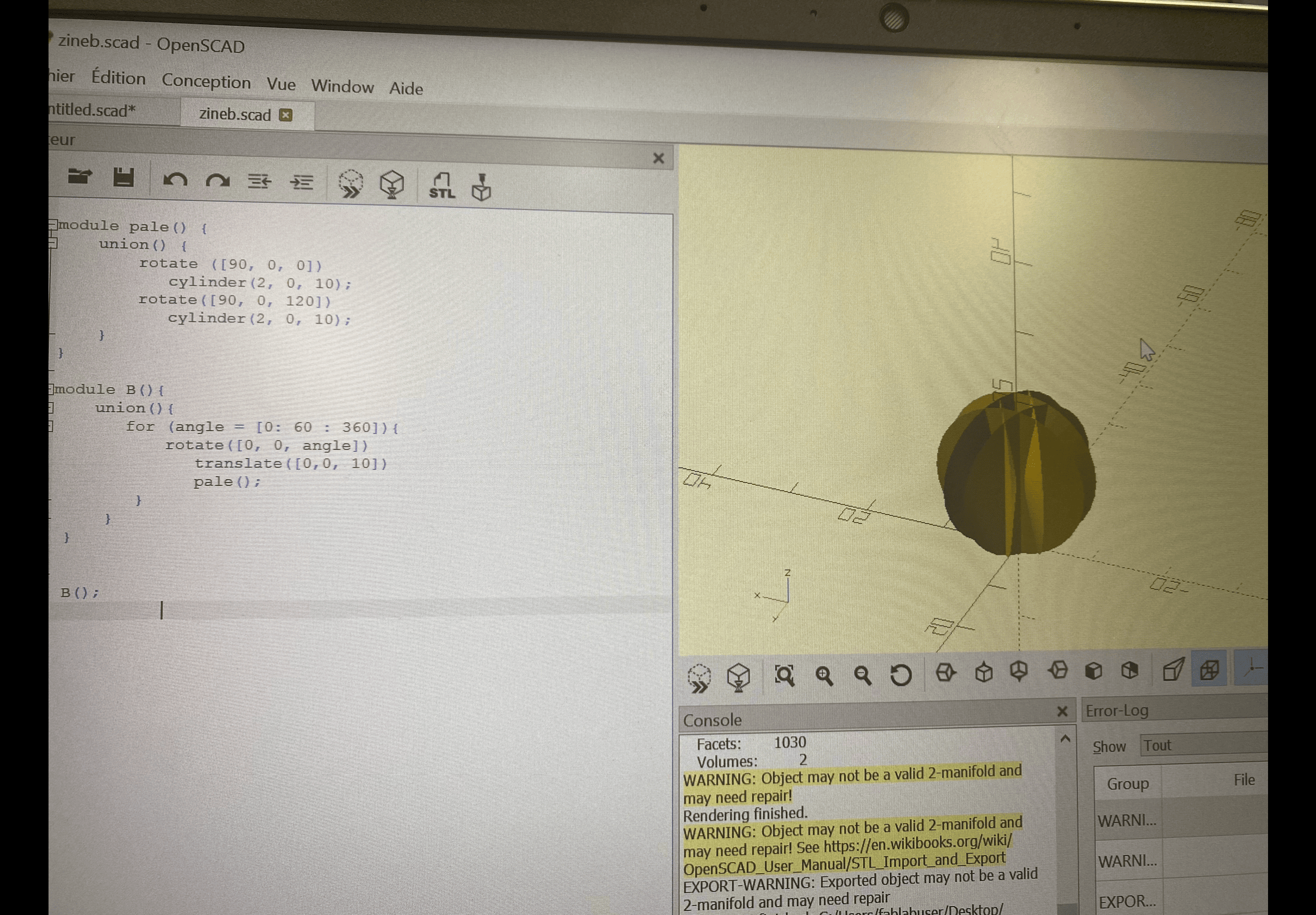This screenshot has width=1316, height=915.
Task: Switch to Left view
Action: [x=1058, y=670]
